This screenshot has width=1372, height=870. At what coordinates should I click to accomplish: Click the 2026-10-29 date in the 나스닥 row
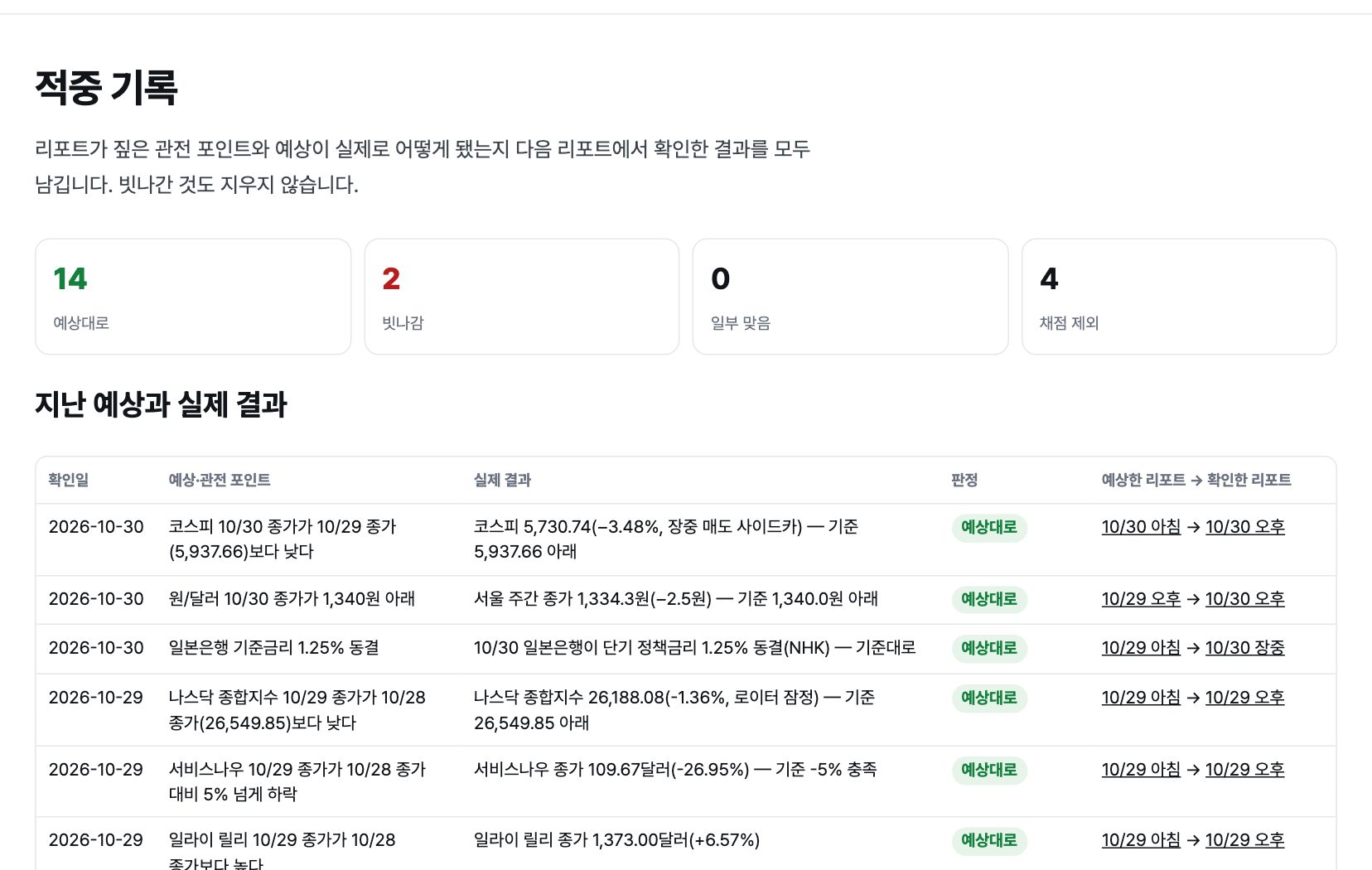(96, 698)
